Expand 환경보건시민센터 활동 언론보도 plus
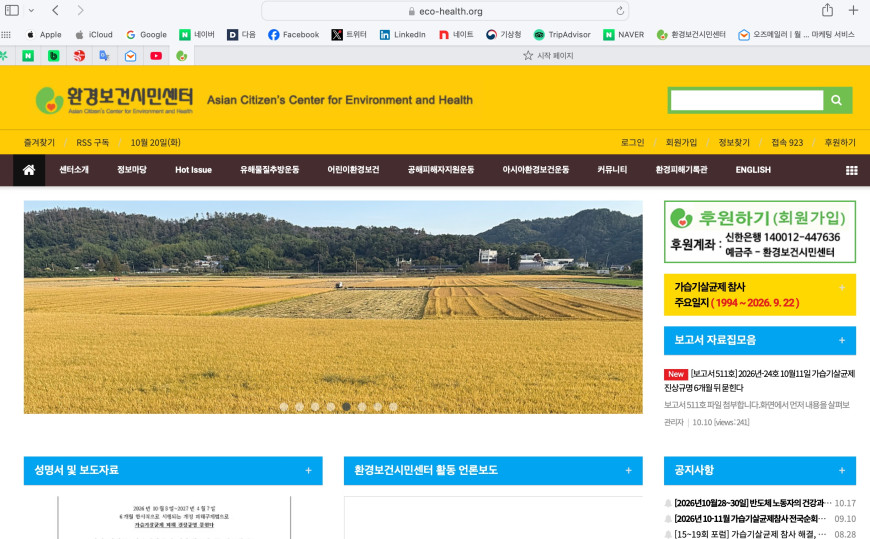 629,471
